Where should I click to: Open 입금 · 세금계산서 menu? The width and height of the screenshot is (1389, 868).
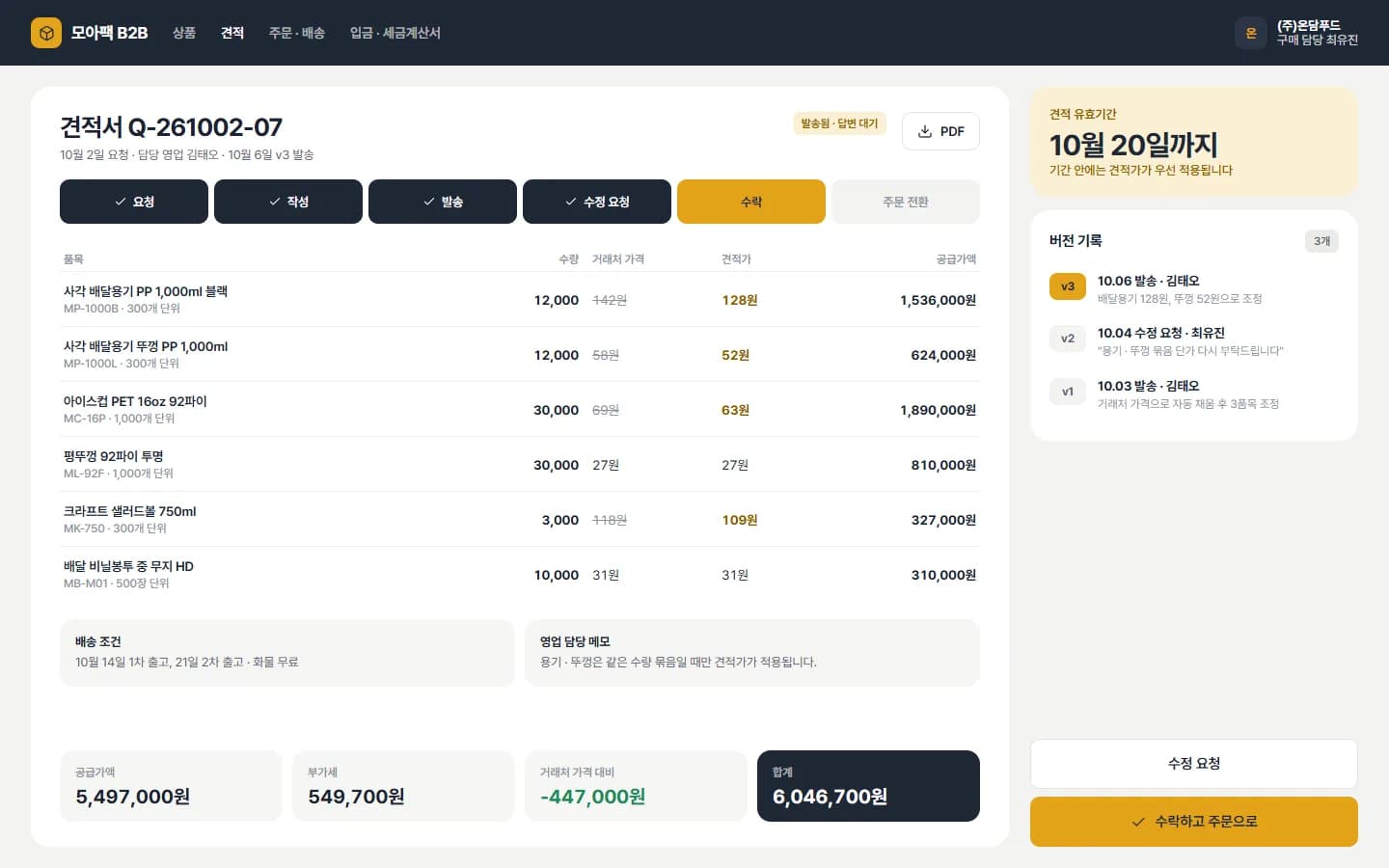tap(395, 33)
